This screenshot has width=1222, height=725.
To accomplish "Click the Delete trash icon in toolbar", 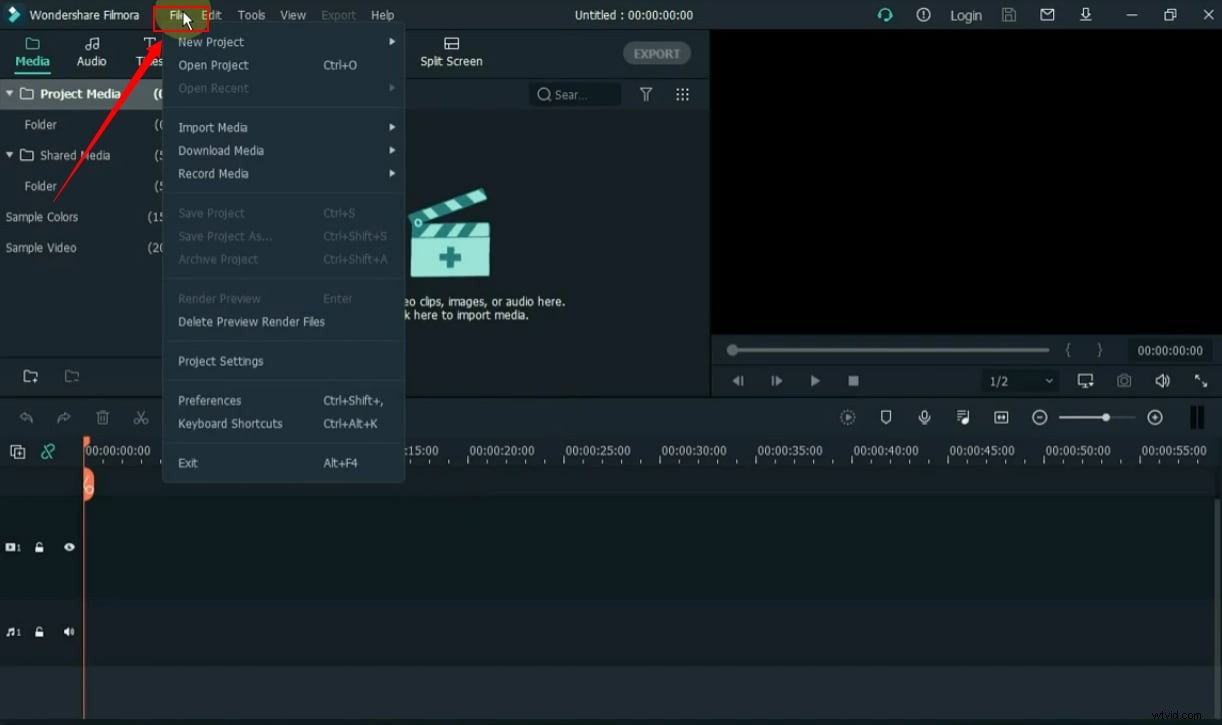I will coord(102,417).
